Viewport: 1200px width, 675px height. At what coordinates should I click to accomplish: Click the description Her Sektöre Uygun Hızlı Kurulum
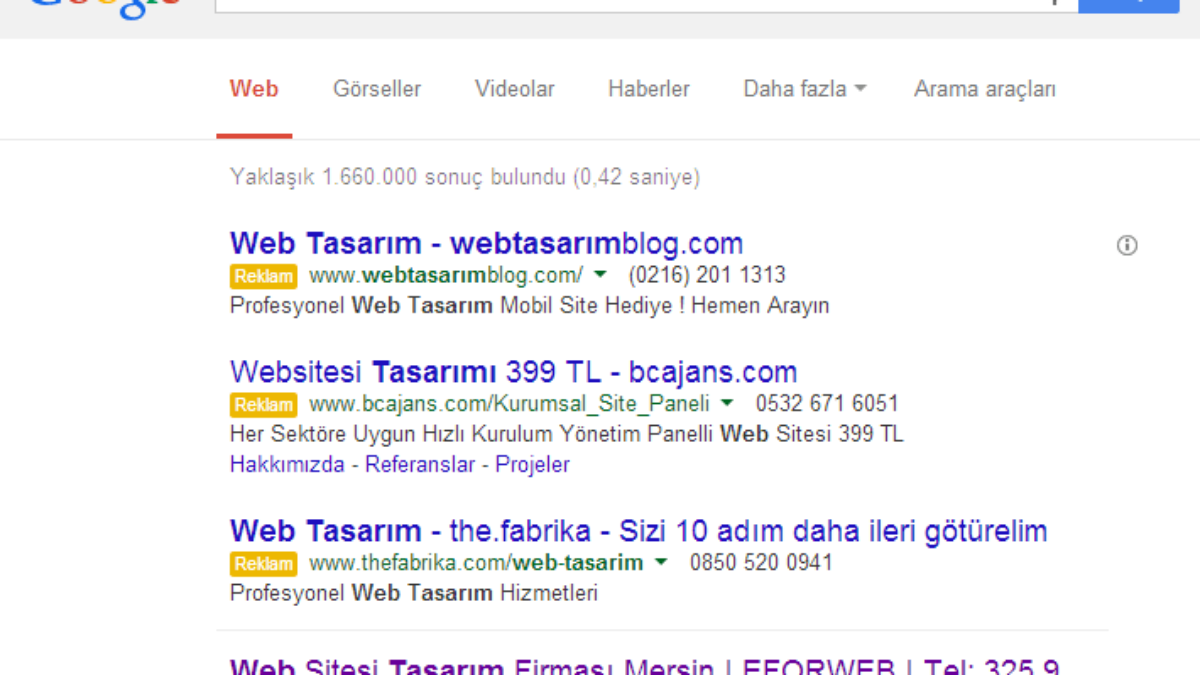[567, 435]
